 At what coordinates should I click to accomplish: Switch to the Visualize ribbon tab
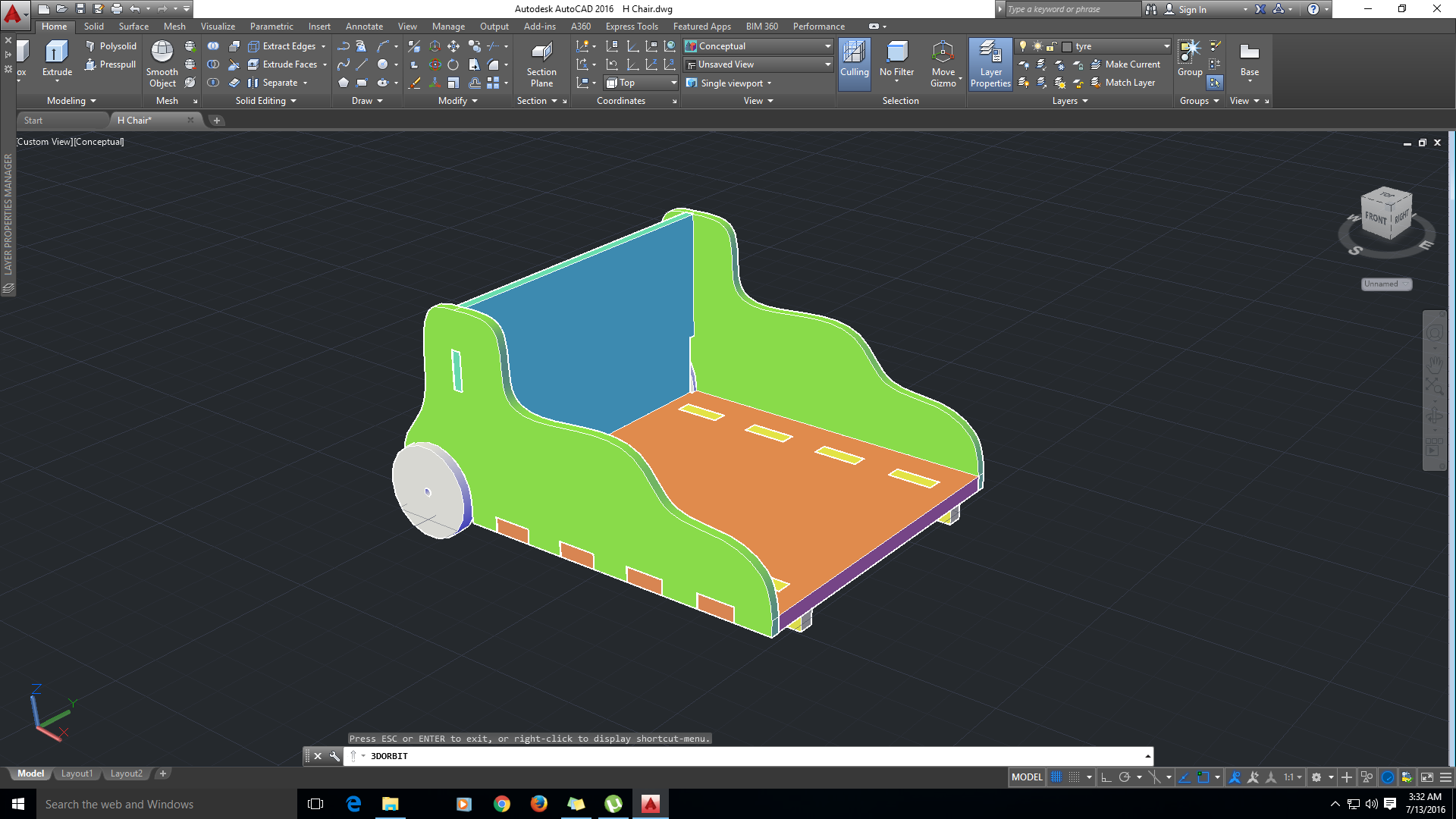pos(218,27)
